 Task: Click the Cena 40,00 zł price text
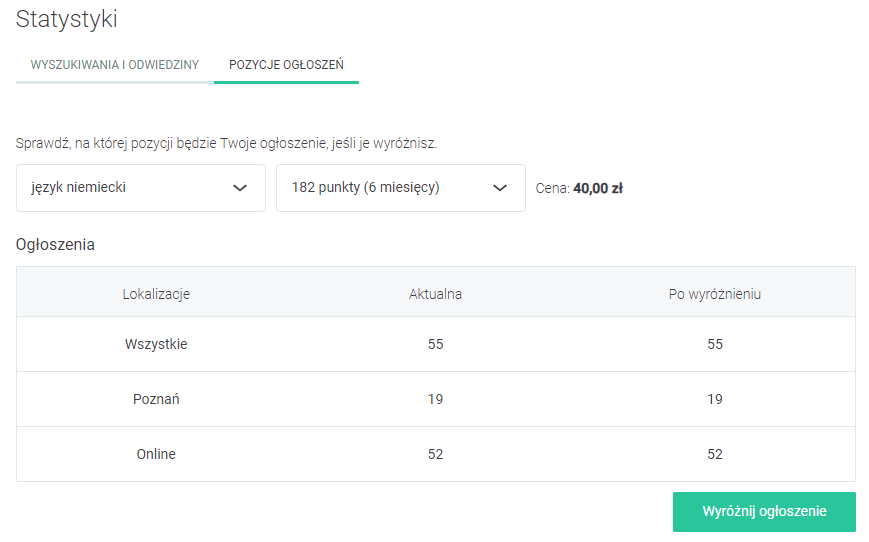tap(579, 188)
